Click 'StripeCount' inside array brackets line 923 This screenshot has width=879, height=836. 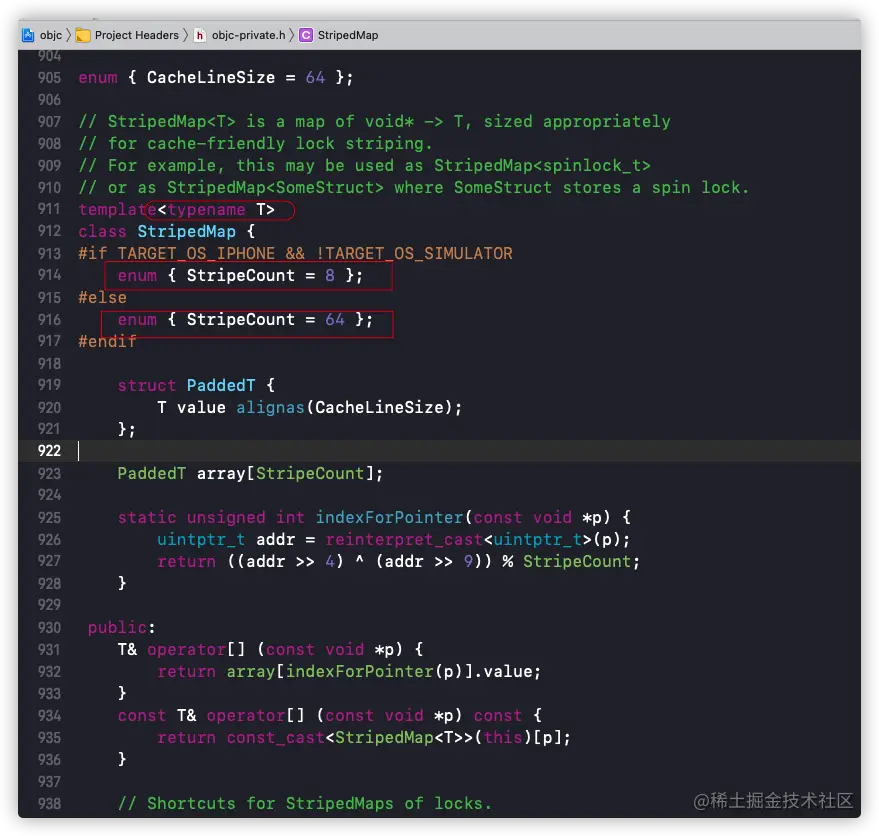click(x=310, y=474)
